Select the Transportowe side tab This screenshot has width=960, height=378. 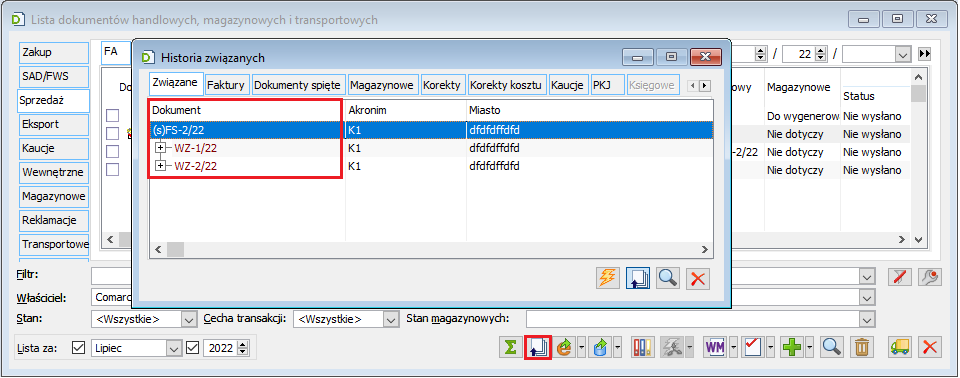[x=54, y=244]
